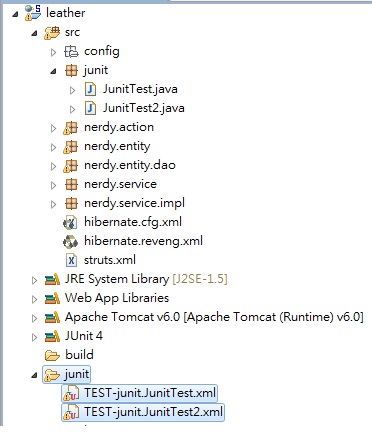Click the struts.xml file icon
372x432 pixels.
71,260
